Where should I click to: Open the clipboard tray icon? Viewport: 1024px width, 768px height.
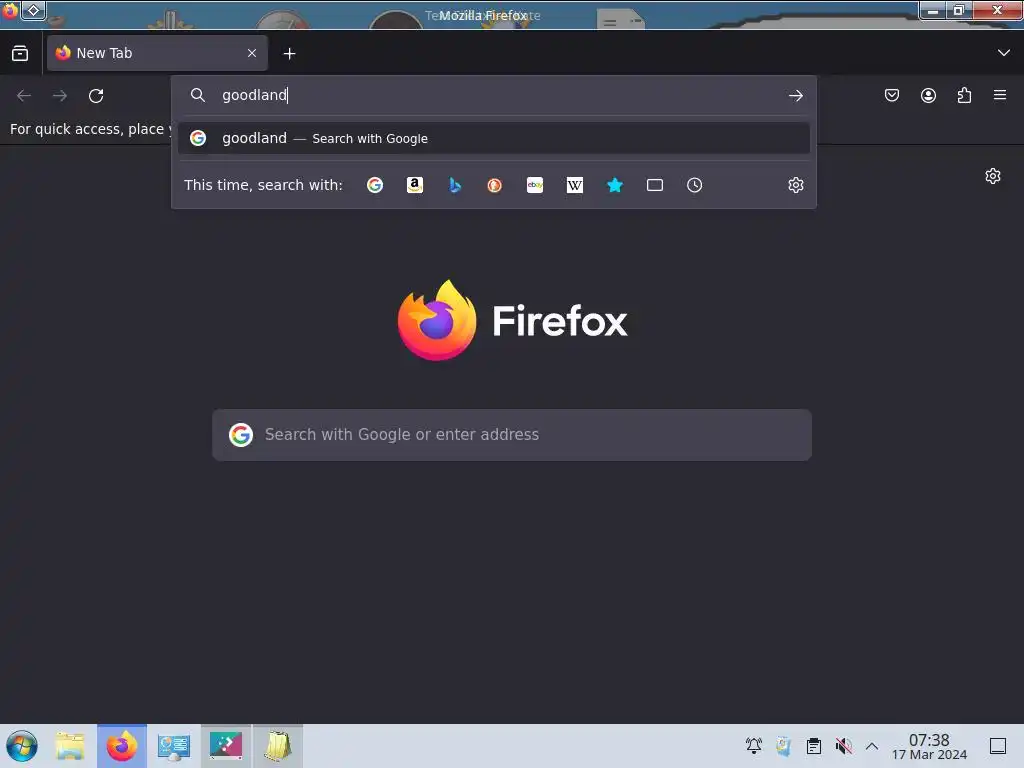point(814,746)
